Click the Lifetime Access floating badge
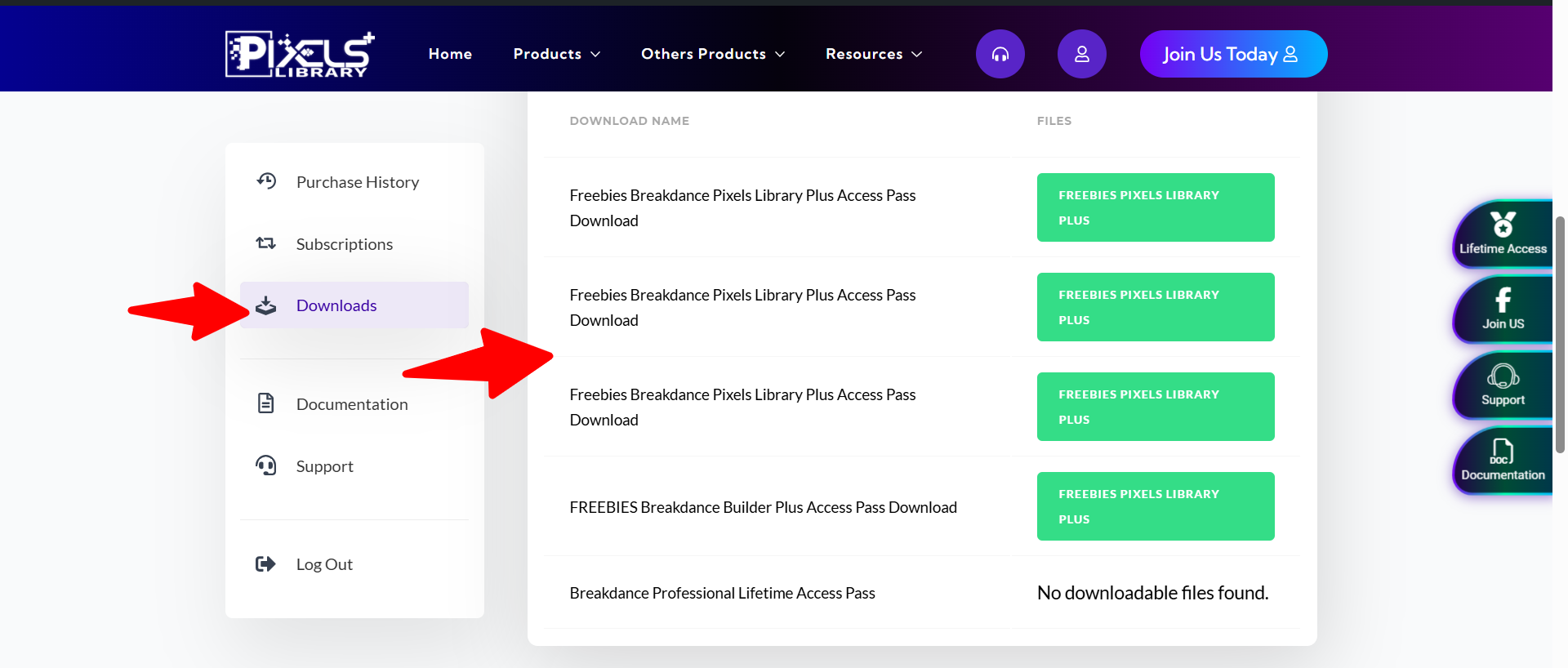 (1502, 234)
